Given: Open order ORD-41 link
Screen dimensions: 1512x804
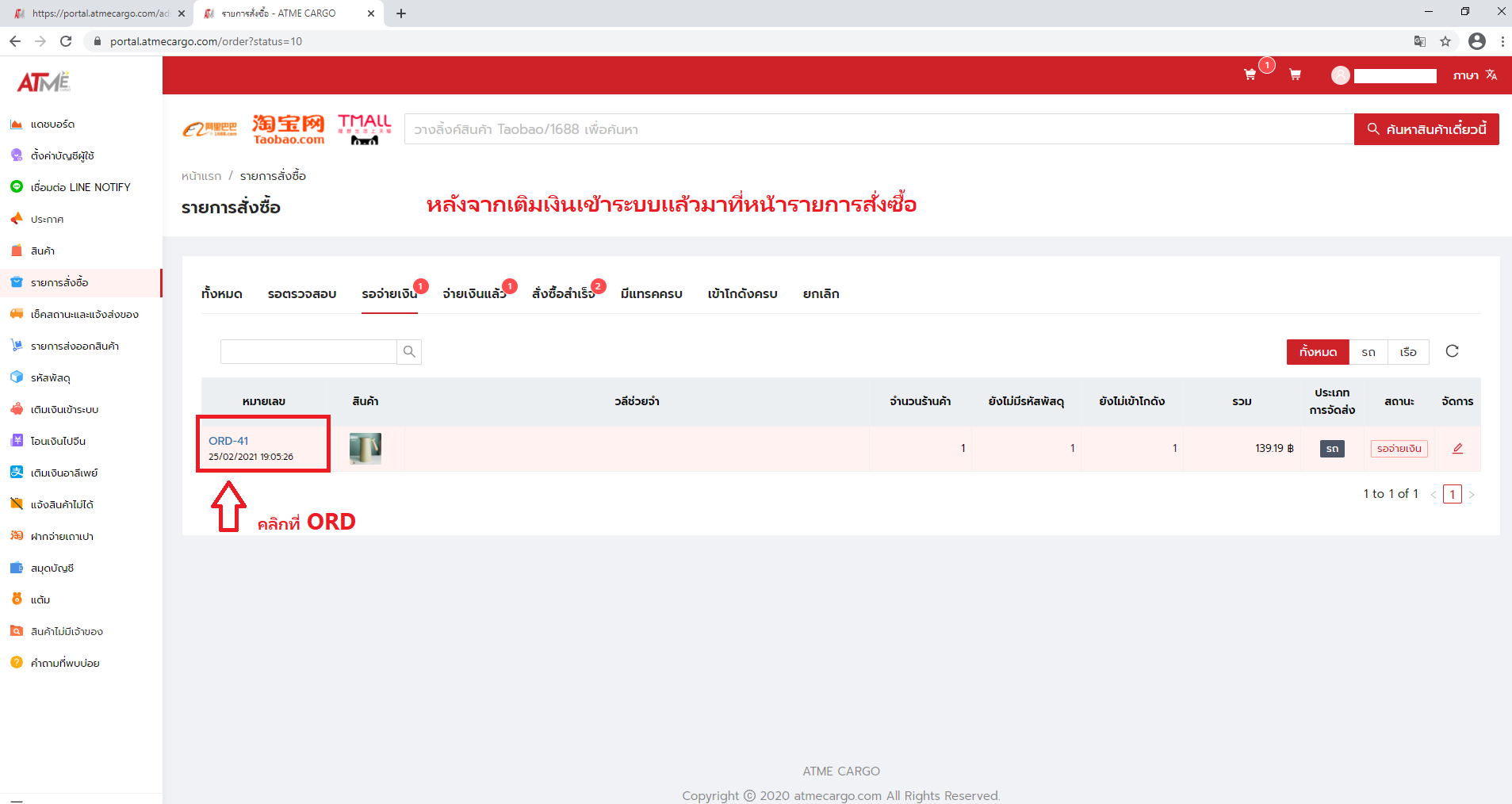Looking at the screenshot, I should click(x=228, y=440).
